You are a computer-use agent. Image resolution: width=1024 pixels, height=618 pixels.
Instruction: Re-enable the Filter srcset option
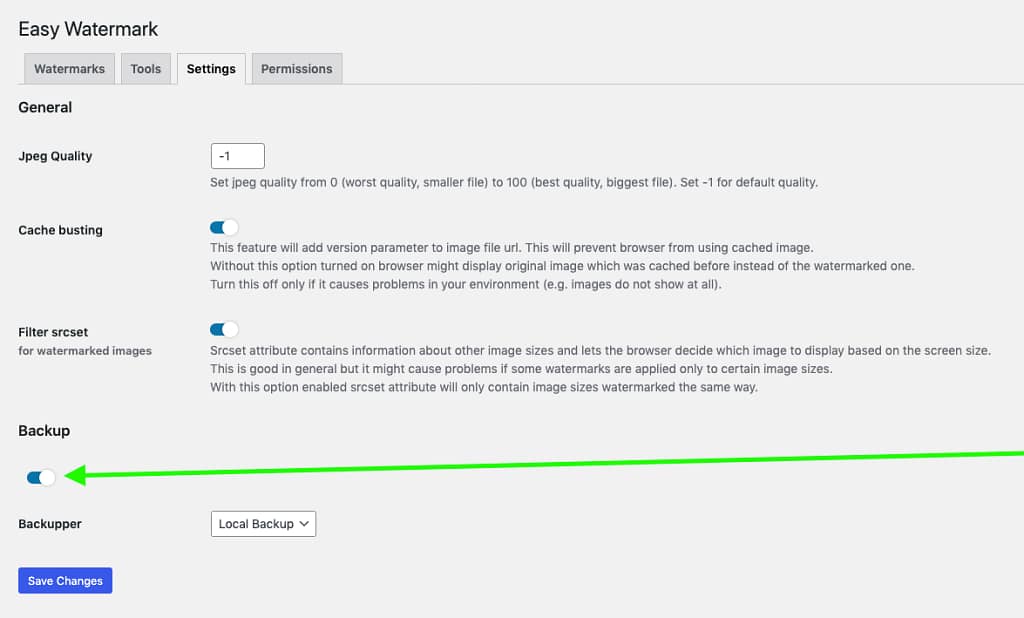tap(223, 329)
